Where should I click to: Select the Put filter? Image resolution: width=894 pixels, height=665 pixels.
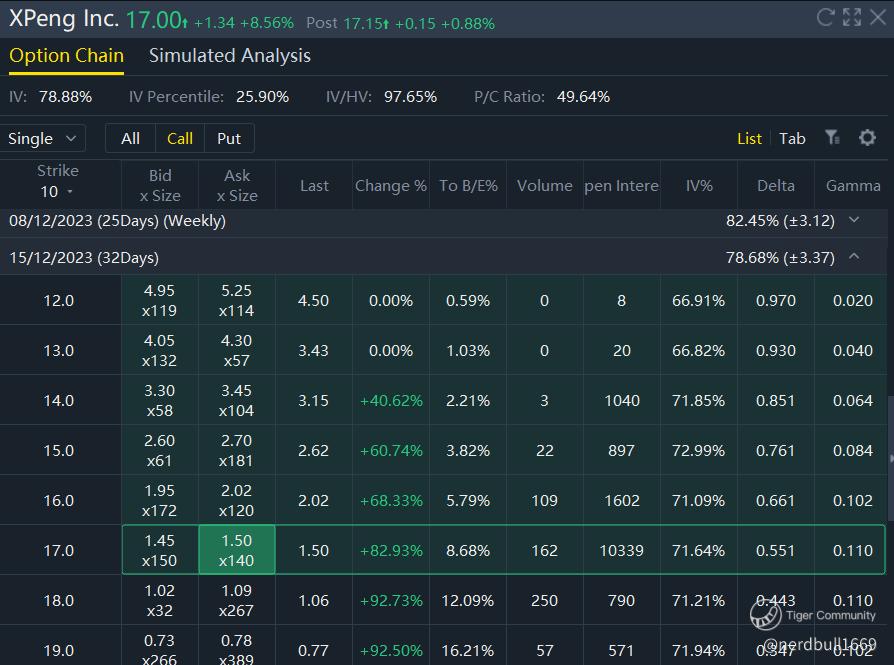tap(229, 139)
